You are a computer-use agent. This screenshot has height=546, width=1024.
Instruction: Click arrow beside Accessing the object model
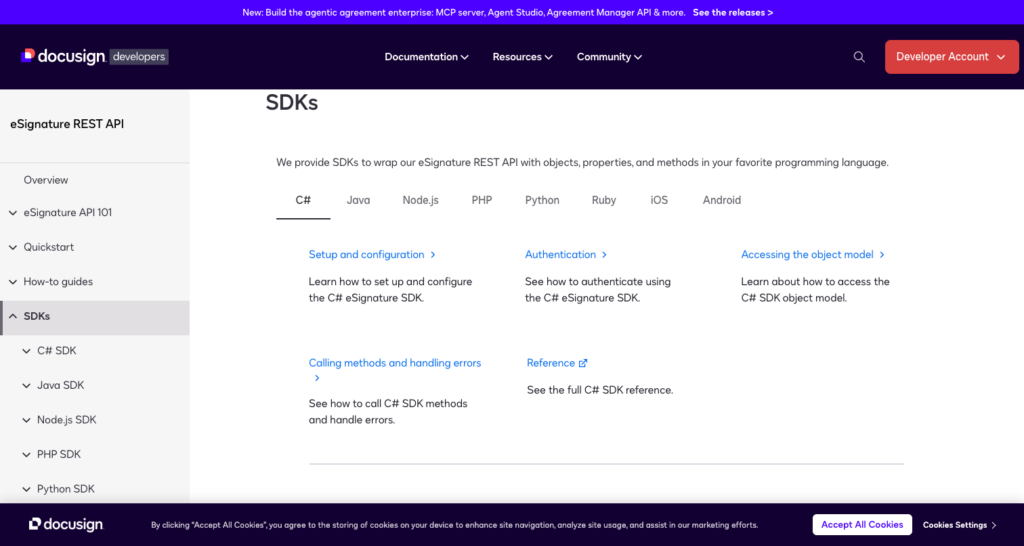pyautogui.click(x=882, y=255)
